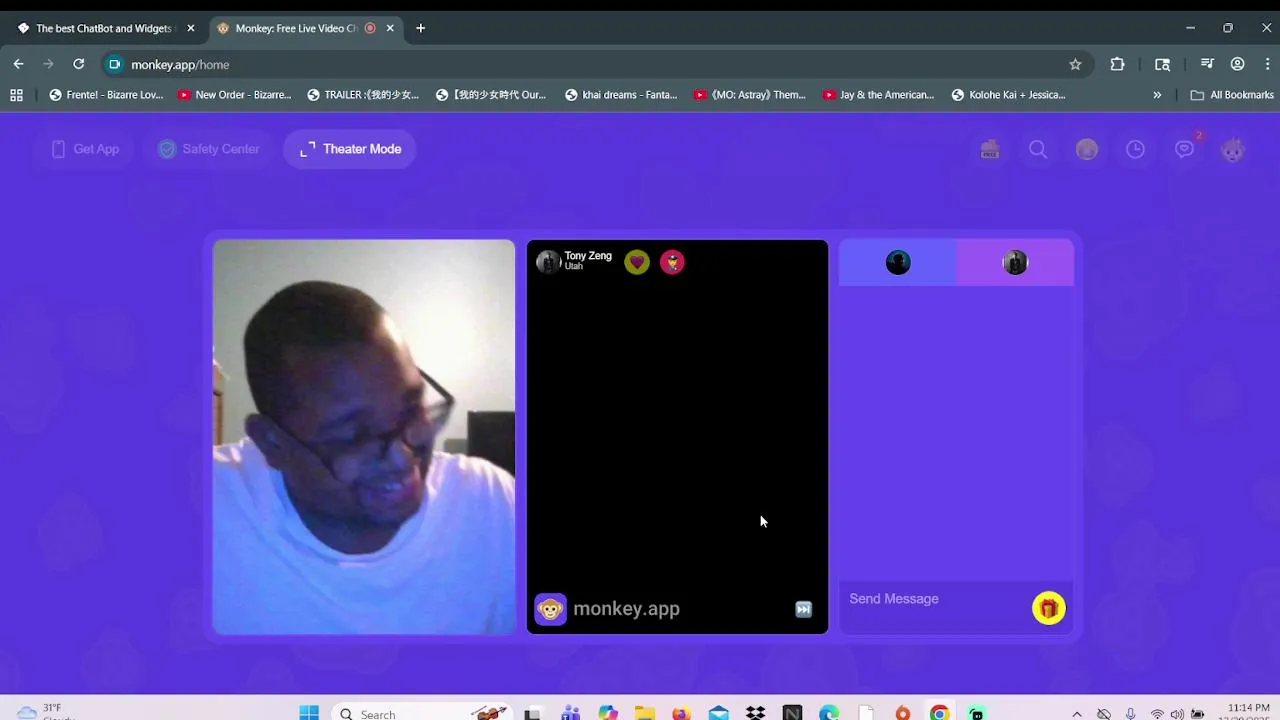The width and height of the screenshot is (1280, 720).
Task: Open the Jay & the American... bookmark
Action: tap(878, 95)
